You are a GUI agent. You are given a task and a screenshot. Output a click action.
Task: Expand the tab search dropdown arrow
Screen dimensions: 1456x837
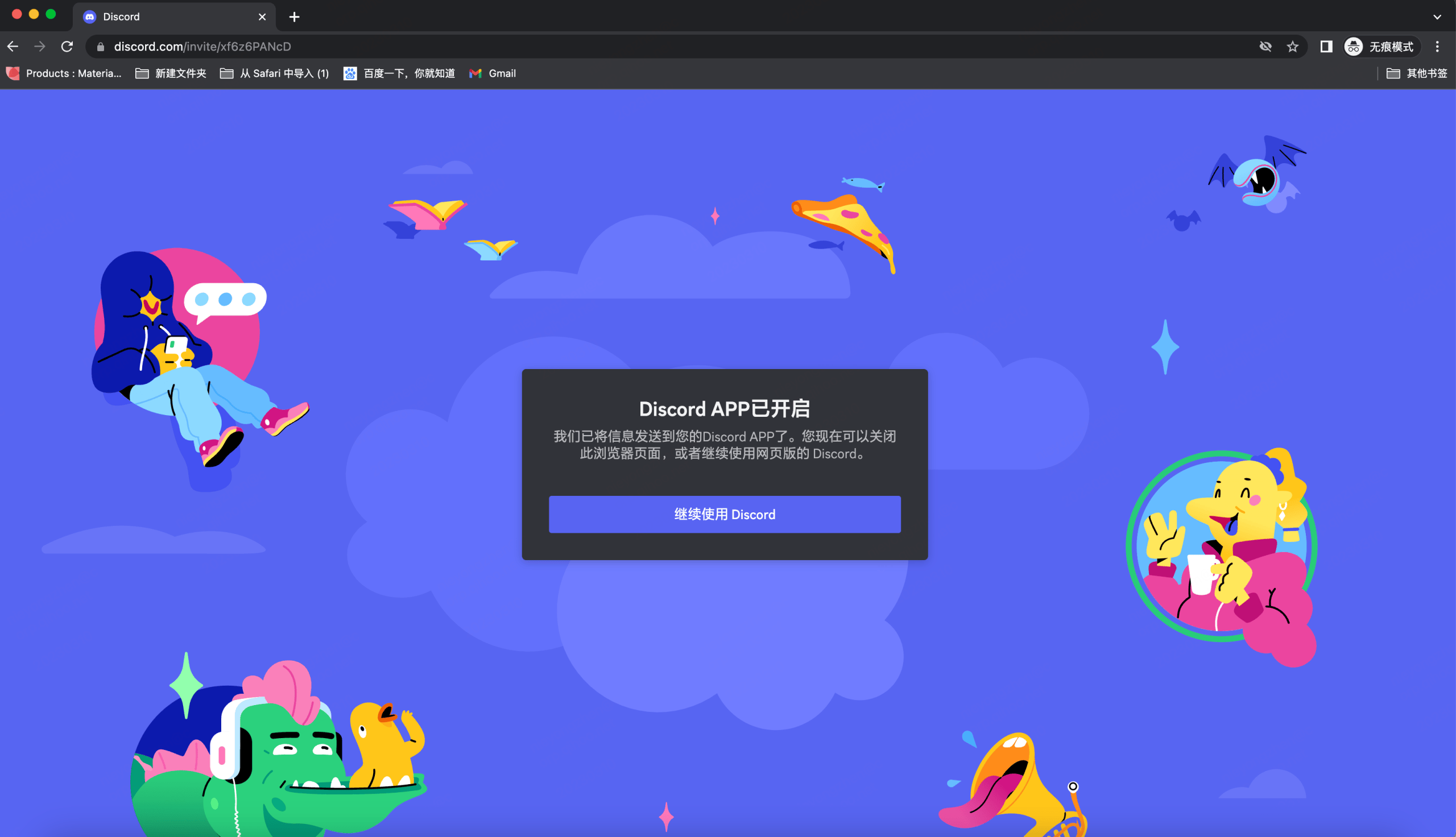[1437, 16]
